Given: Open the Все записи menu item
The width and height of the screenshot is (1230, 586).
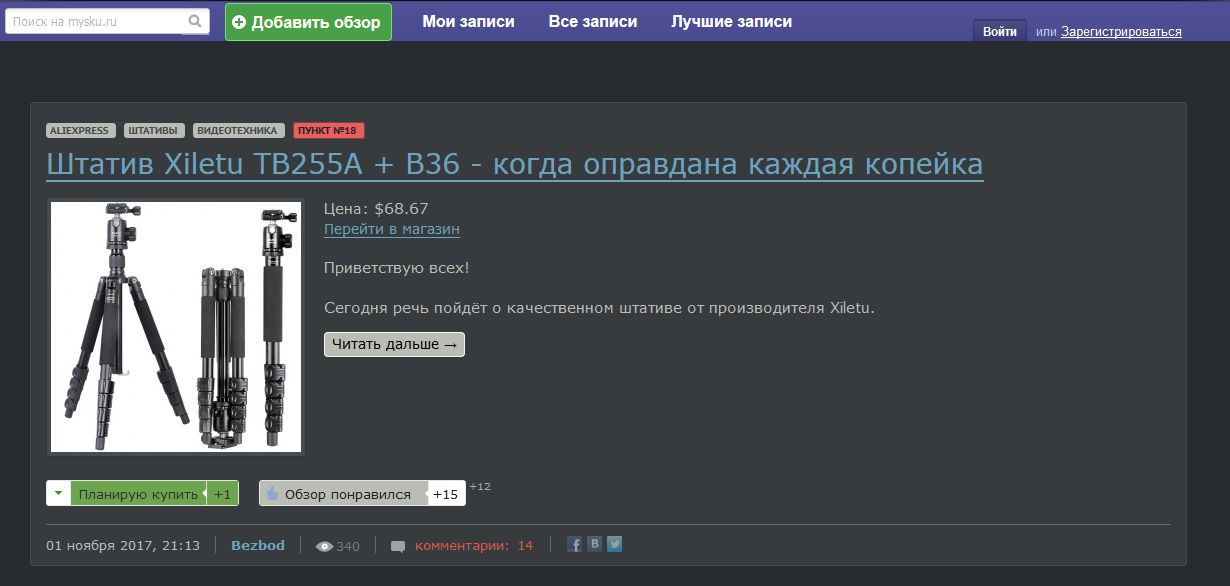Looking at the screenshot, I should pos(593,21).
